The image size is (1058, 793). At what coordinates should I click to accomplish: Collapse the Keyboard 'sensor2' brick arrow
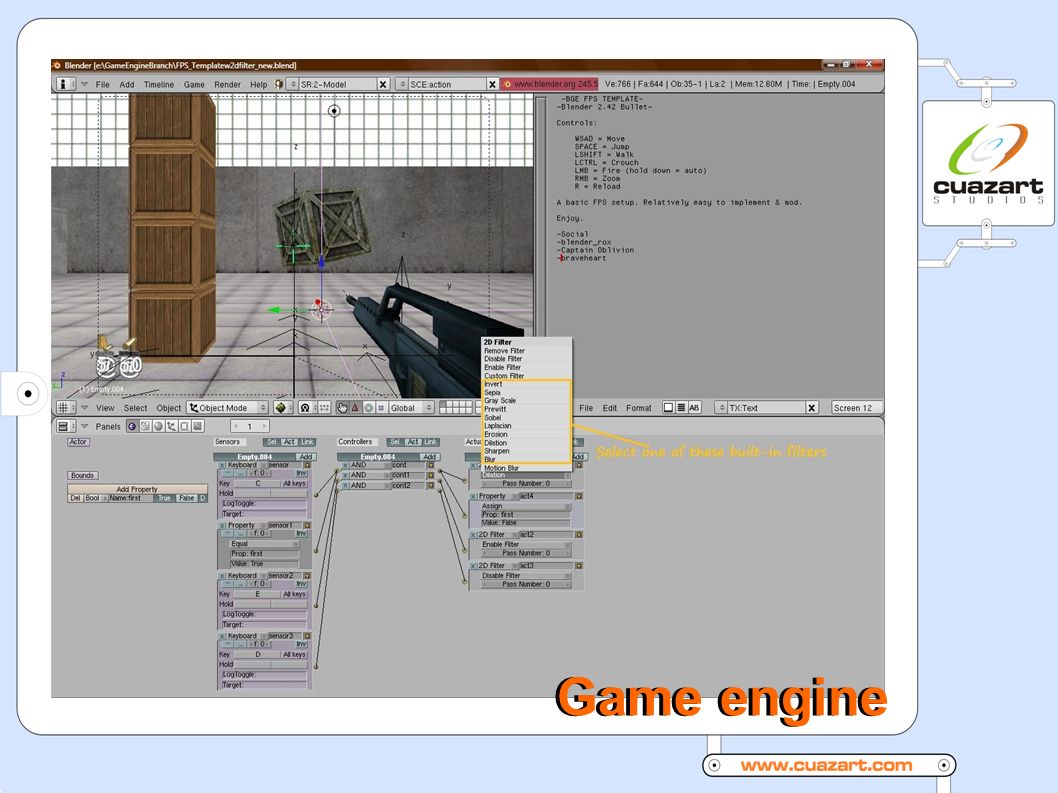pos(307,576)
